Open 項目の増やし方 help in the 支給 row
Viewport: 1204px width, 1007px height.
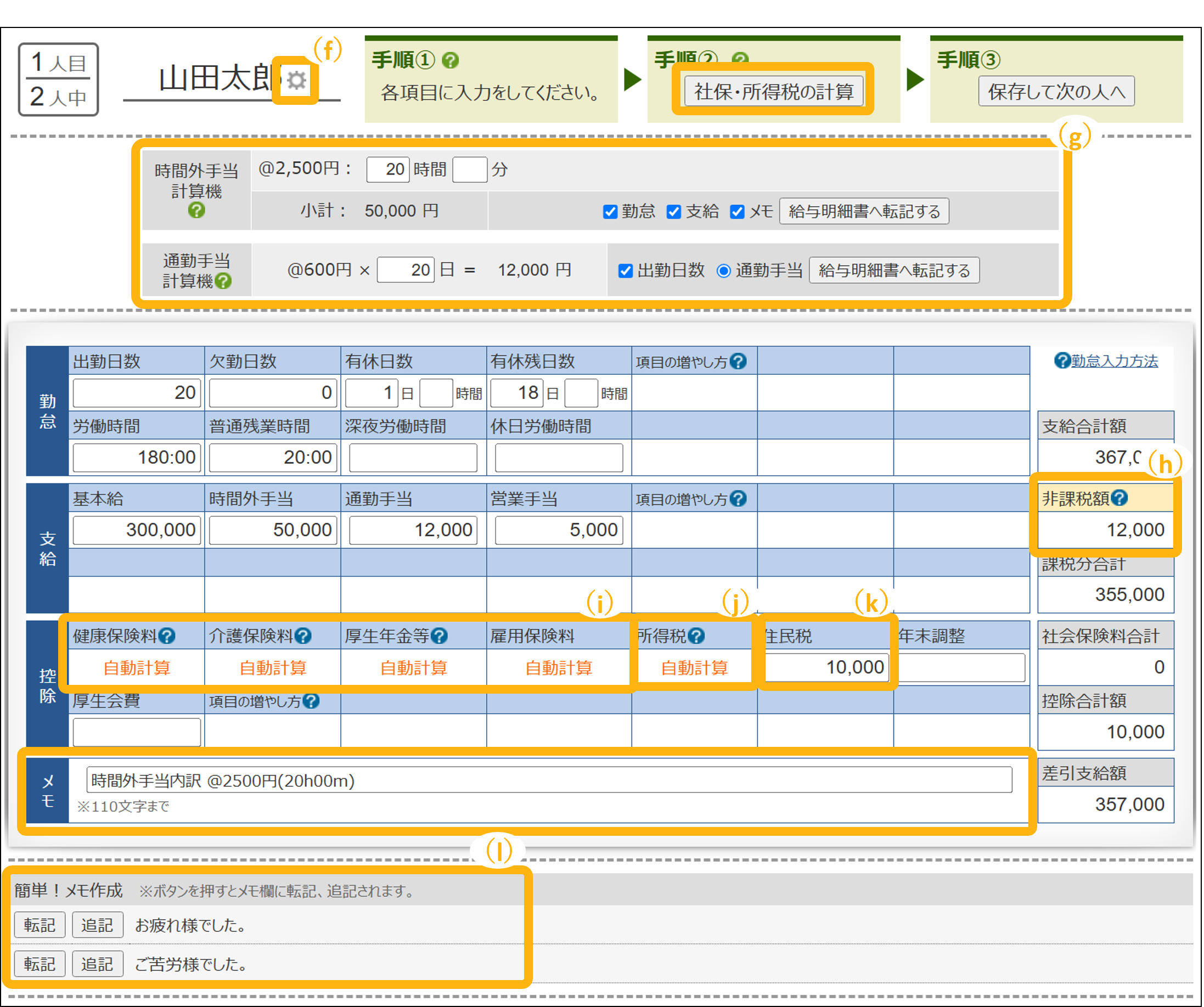(x=739, y=498)
